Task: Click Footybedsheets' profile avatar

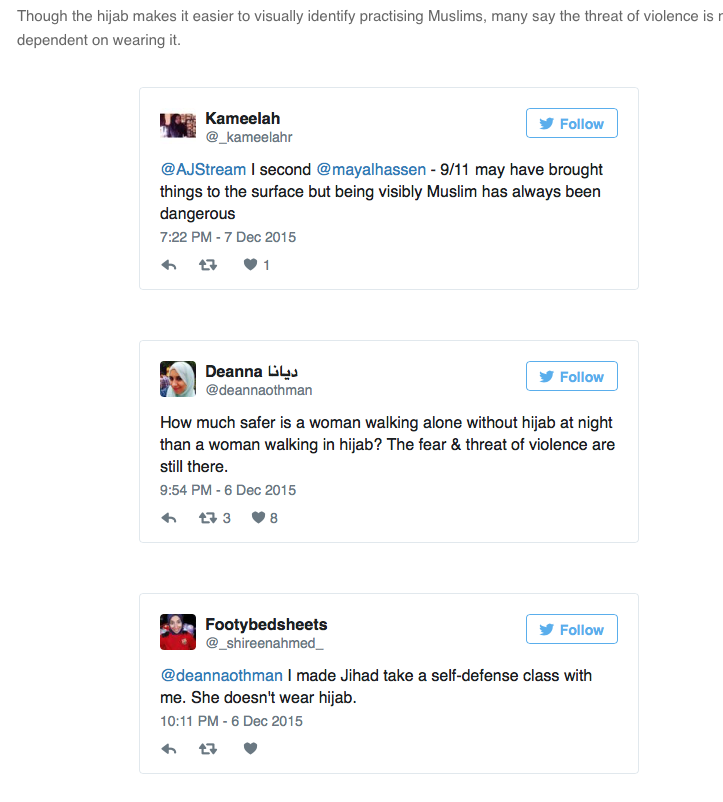Action: 178,633
